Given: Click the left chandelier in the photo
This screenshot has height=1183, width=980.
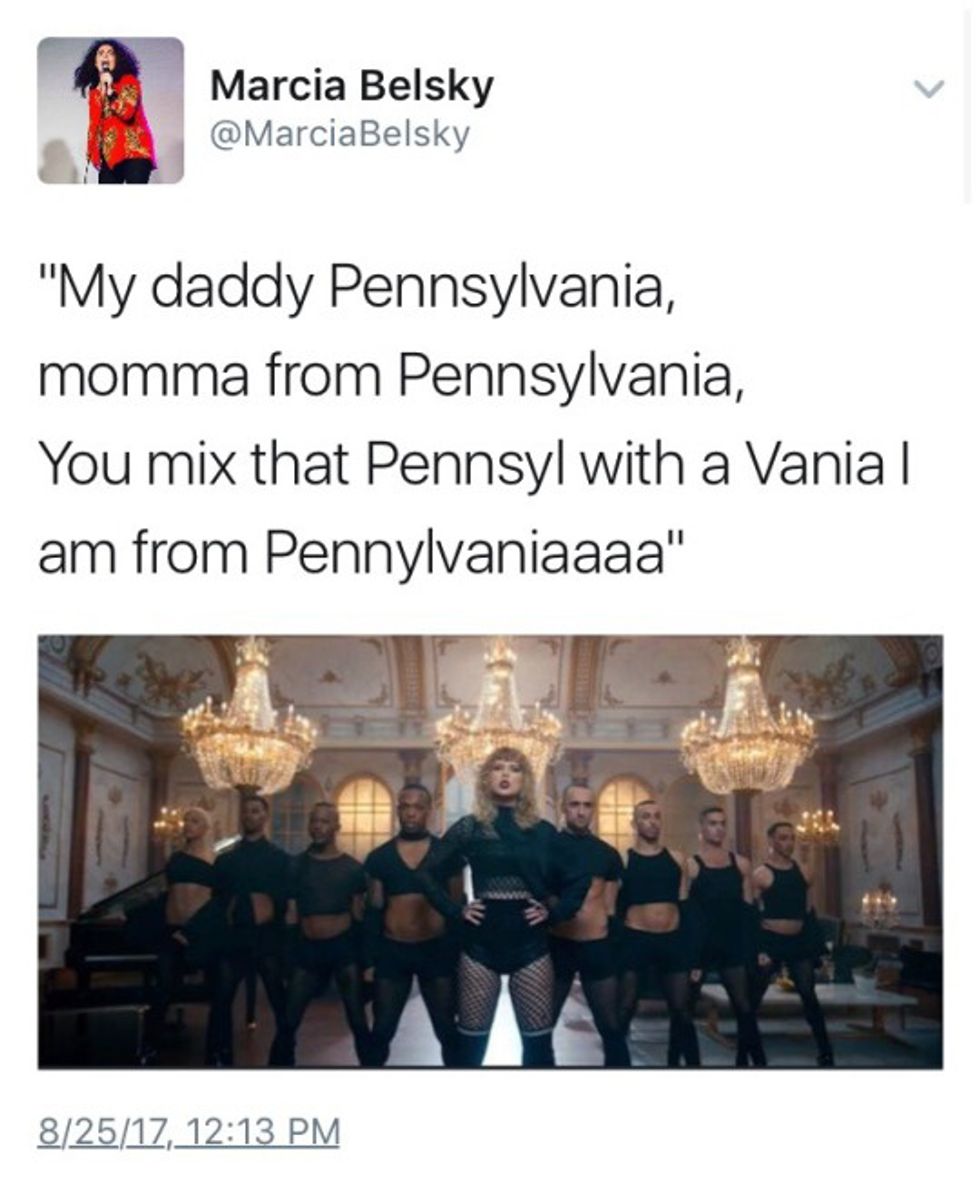Looking at the screenshot, I should point(248,719).
